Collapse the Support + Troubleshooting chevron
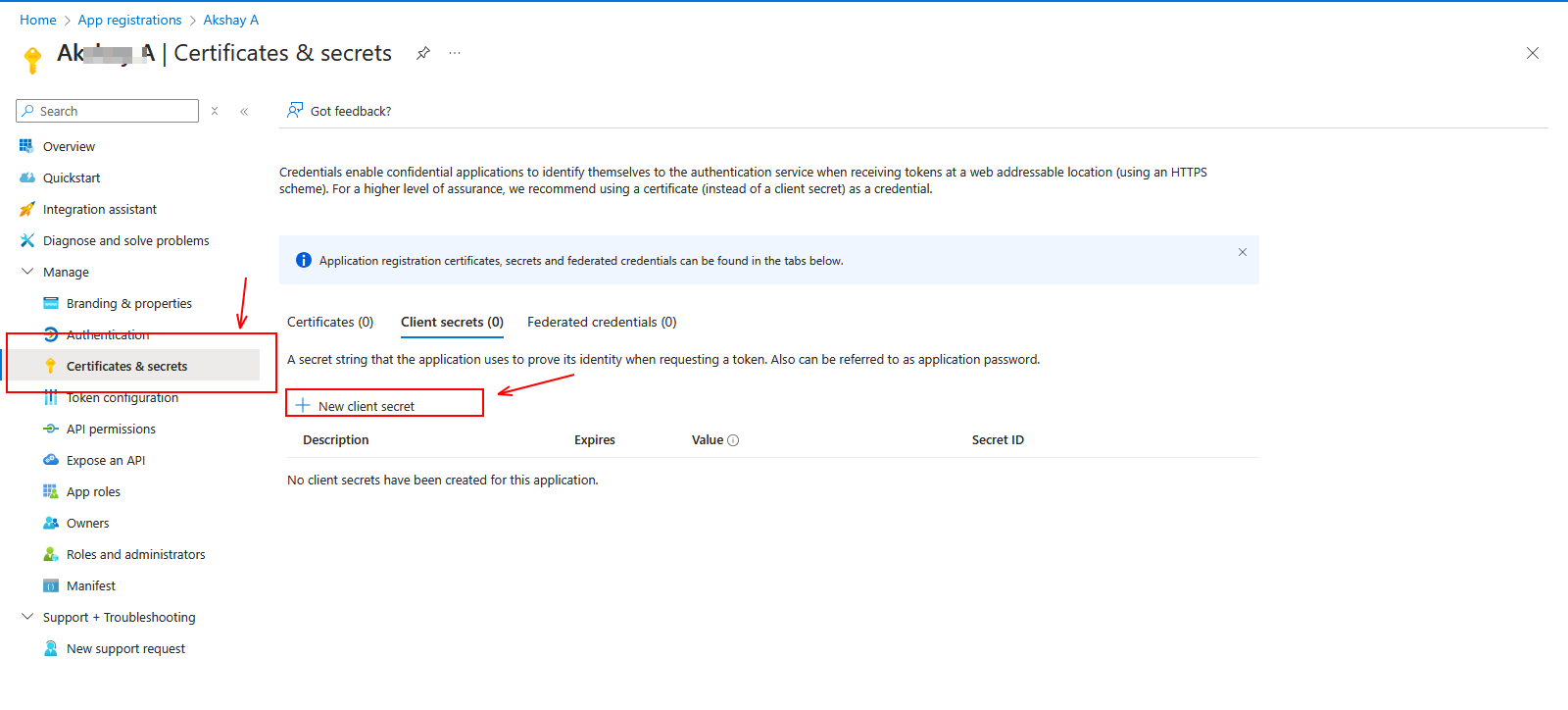This screenshot has height=710, width=1568. coord(27,617)
